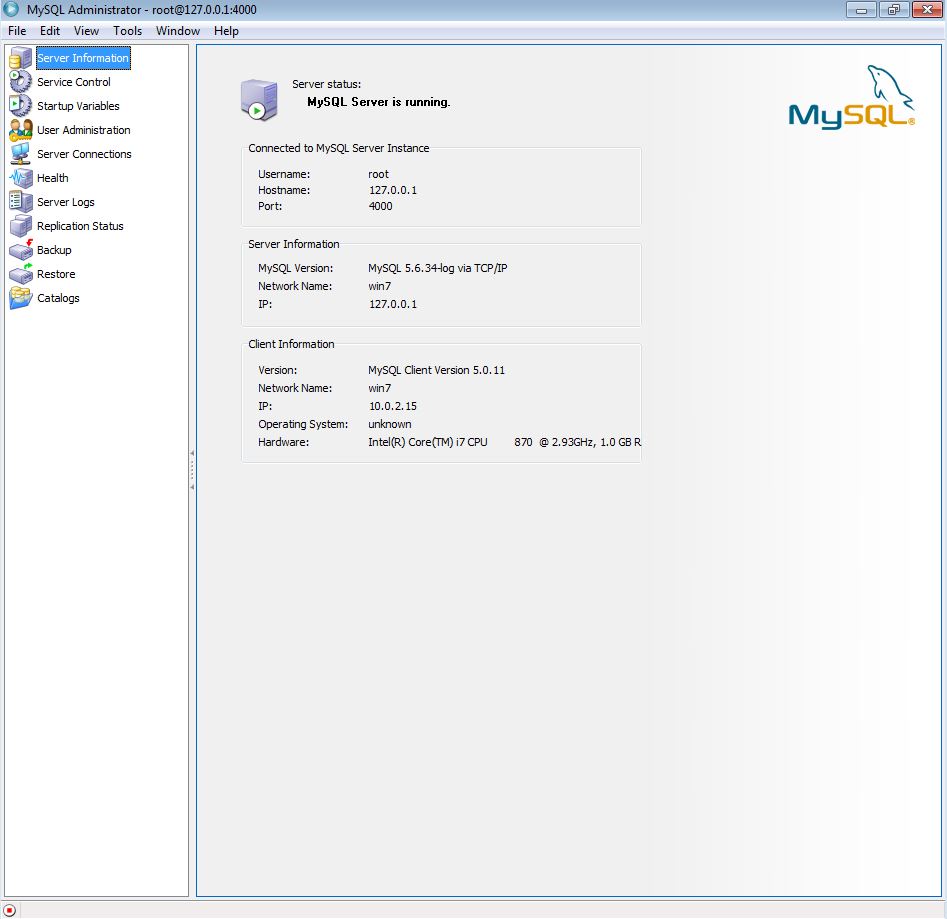
Task: Close the MySQL Administrator window
Action: tap(927, 10)
